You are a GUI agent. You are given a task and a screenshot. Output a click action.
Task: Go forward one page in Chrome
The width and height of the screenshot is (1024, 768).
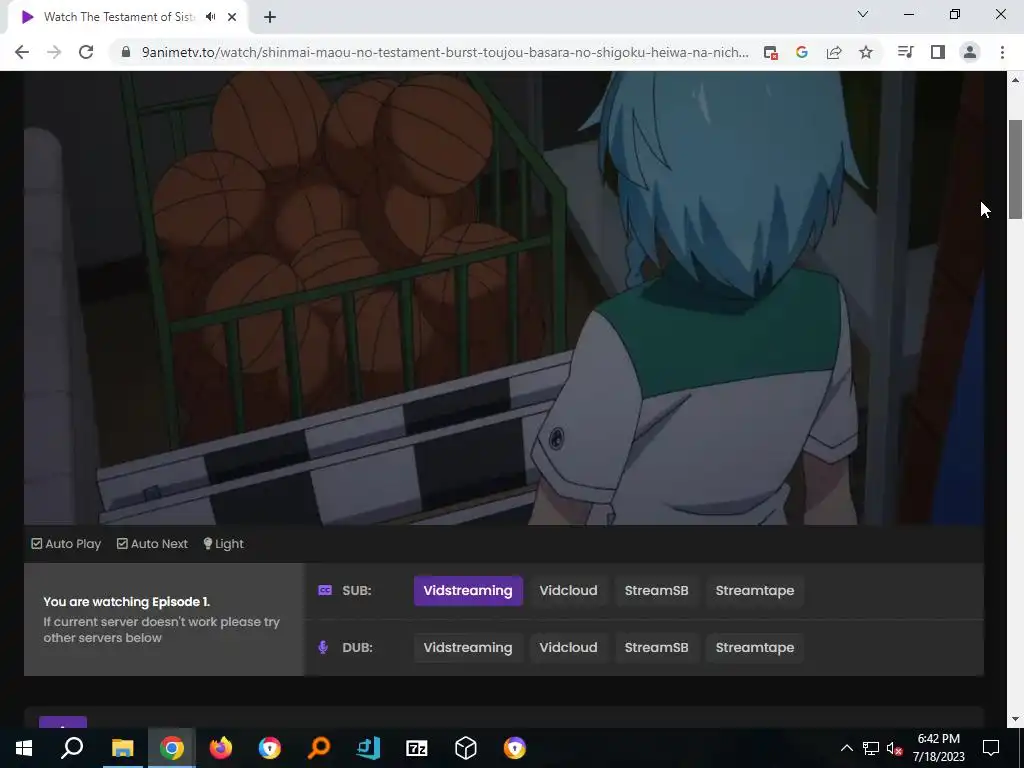point(54,52)
